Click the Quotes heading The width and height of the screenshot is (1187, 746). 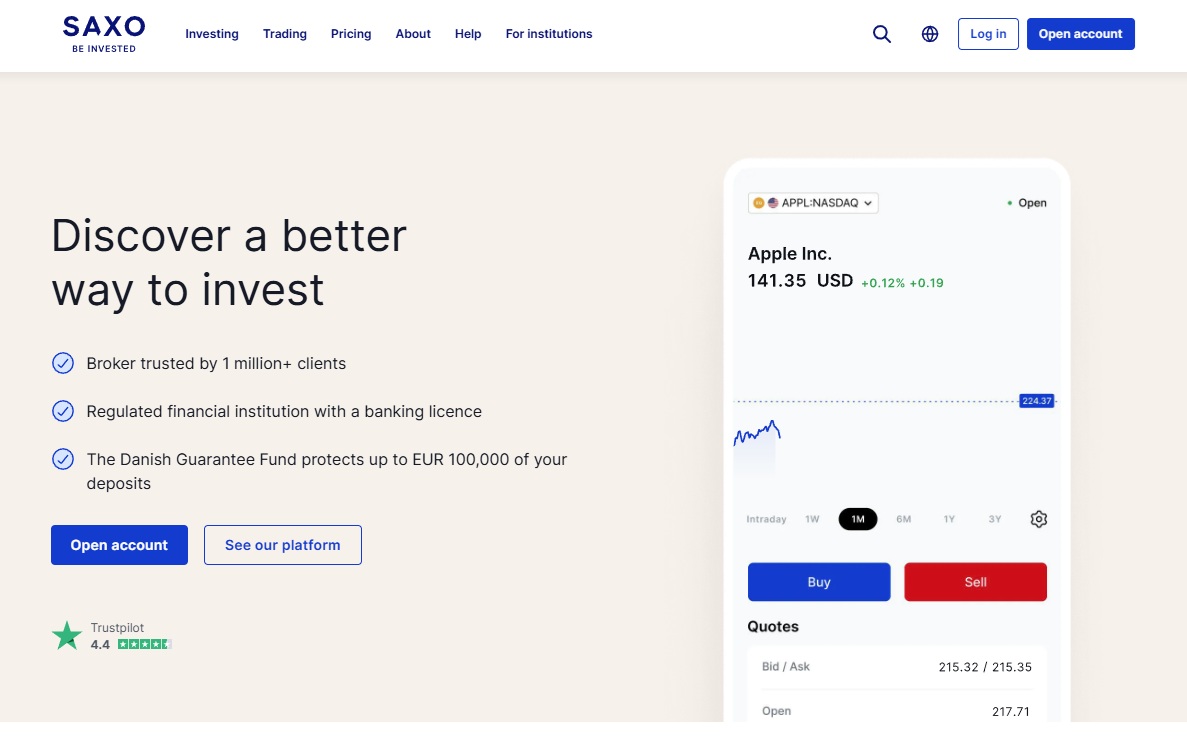pos(773,626)
